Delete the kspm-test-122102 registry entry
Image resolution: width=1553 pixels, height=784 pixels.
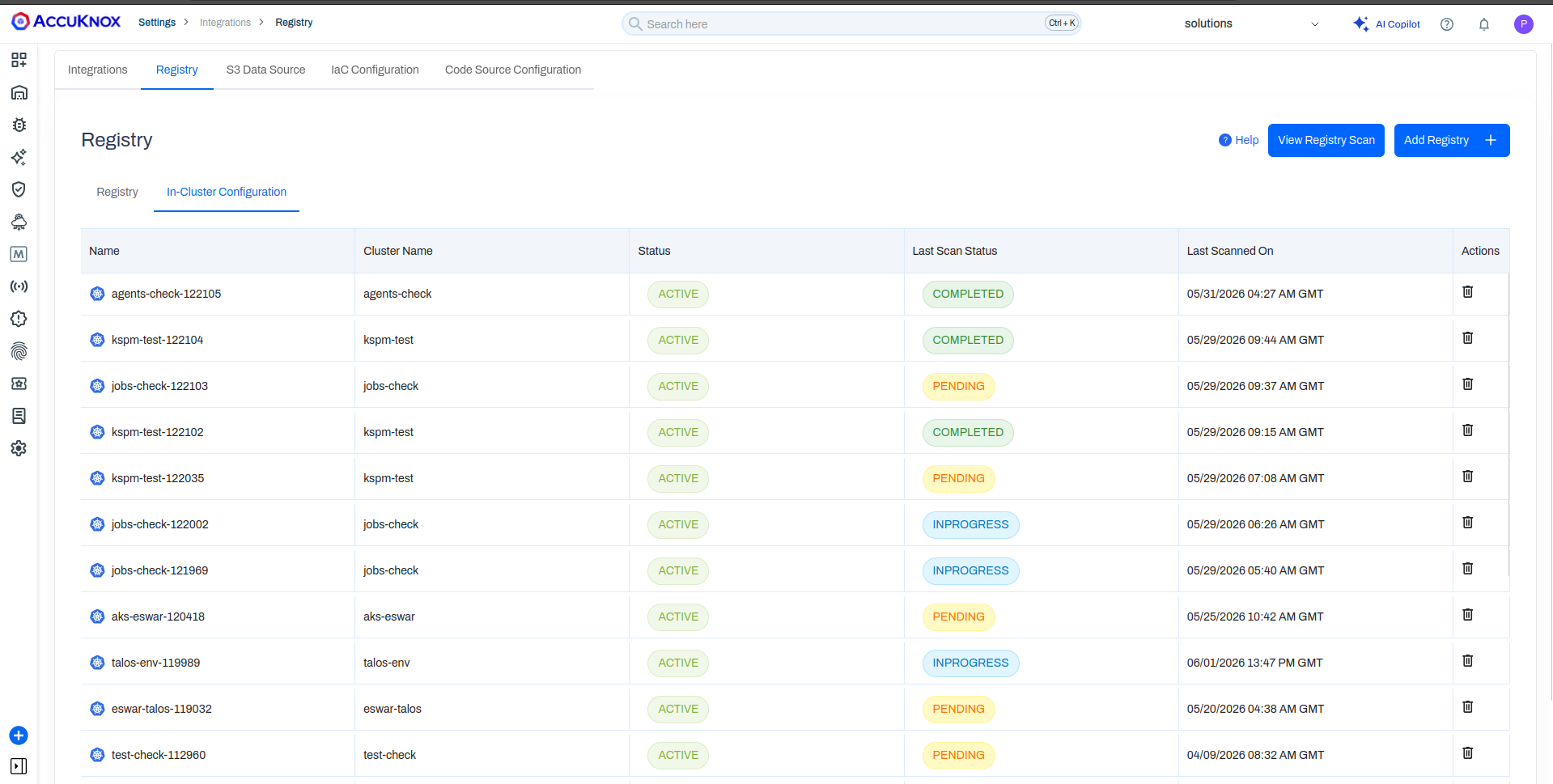click(1468, 430)
